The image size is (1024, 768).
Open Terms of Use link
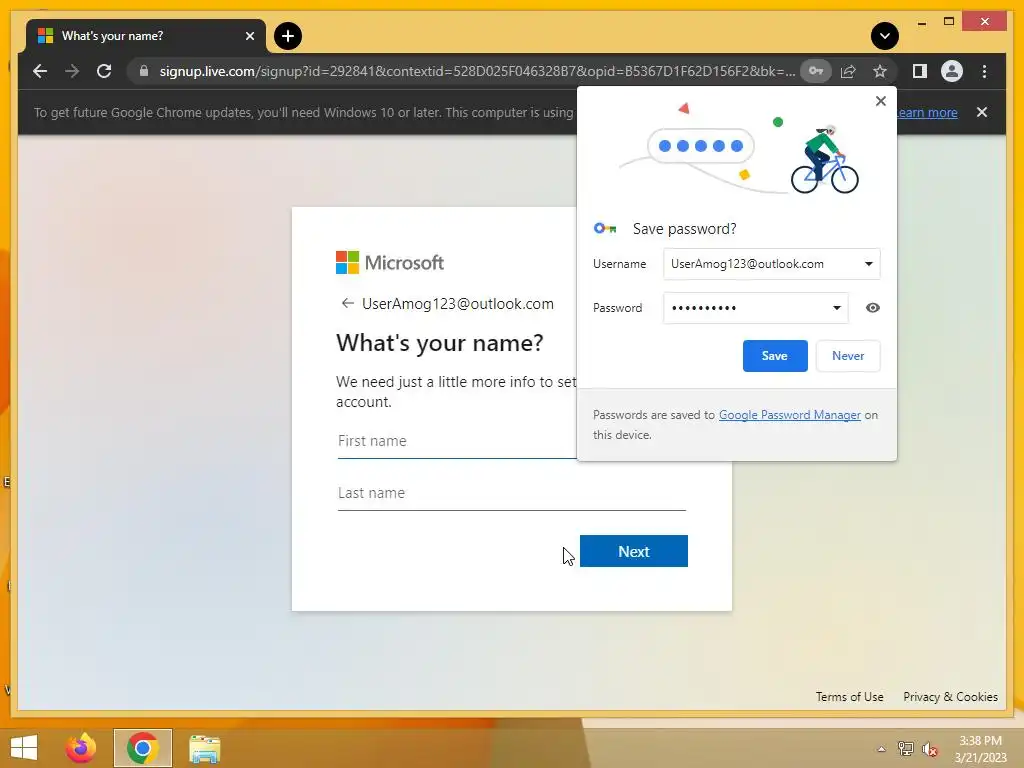849,697
